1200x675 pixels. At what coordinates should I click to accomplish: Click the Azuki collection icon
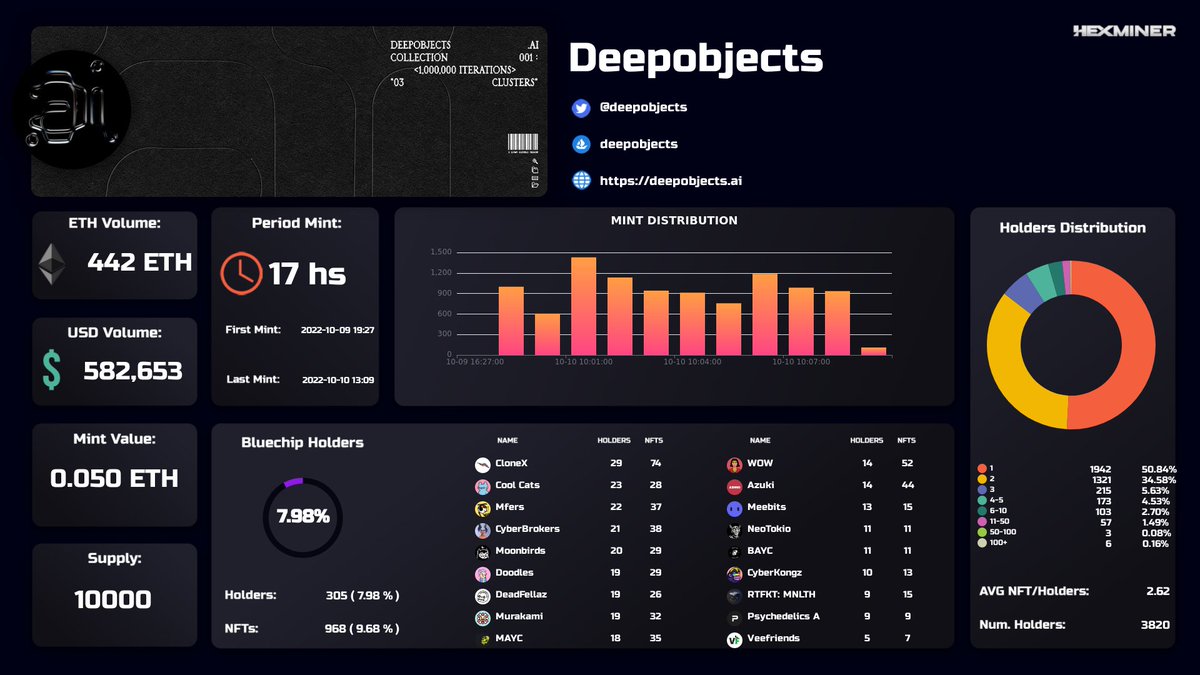[x=735, y=487]
